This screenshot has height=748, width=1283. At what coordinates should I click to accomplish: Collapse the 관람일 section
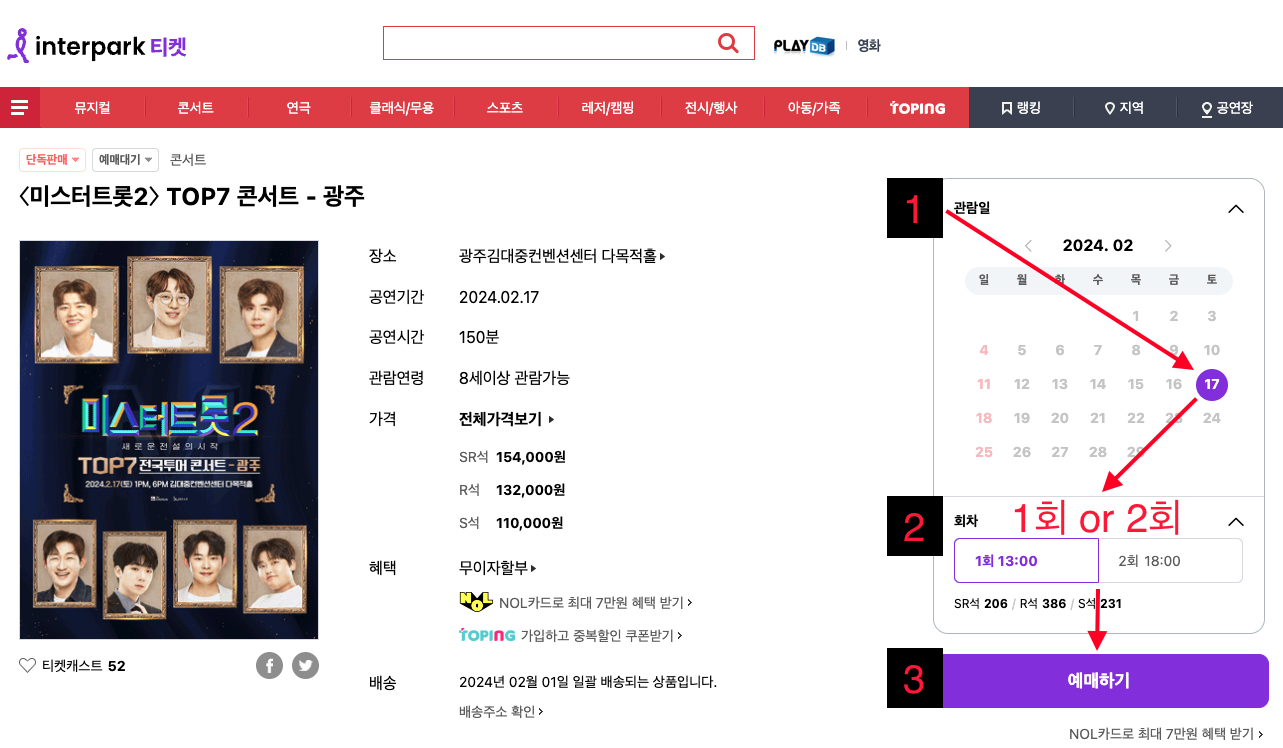coord(1236,209)
